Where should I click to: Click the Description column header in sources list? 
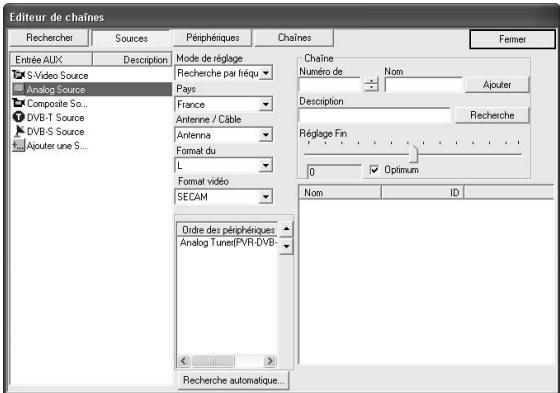coord(132,60)
